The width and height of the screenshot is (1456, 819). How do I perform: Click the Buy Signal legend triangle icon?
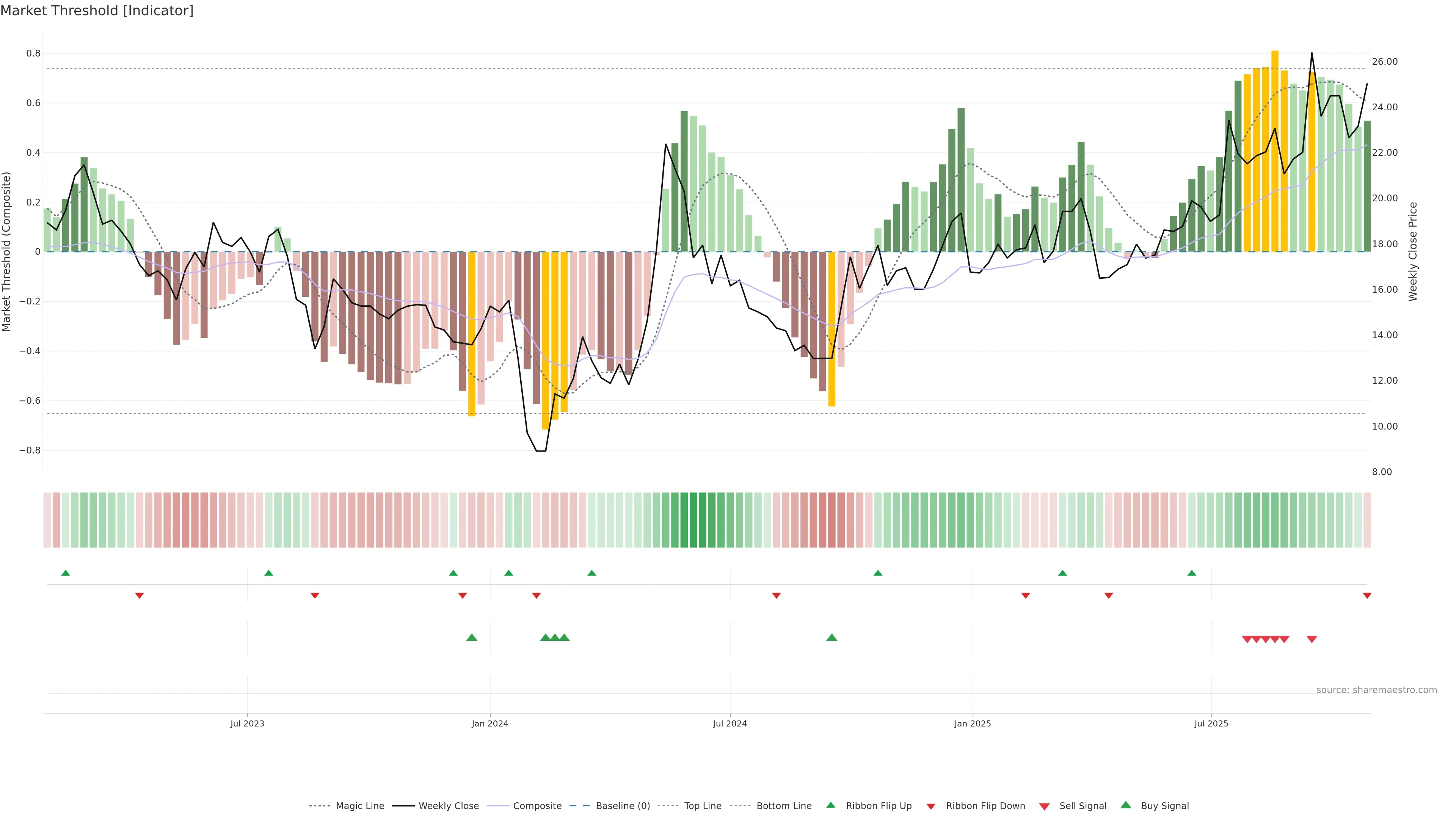pos(1126,805)
